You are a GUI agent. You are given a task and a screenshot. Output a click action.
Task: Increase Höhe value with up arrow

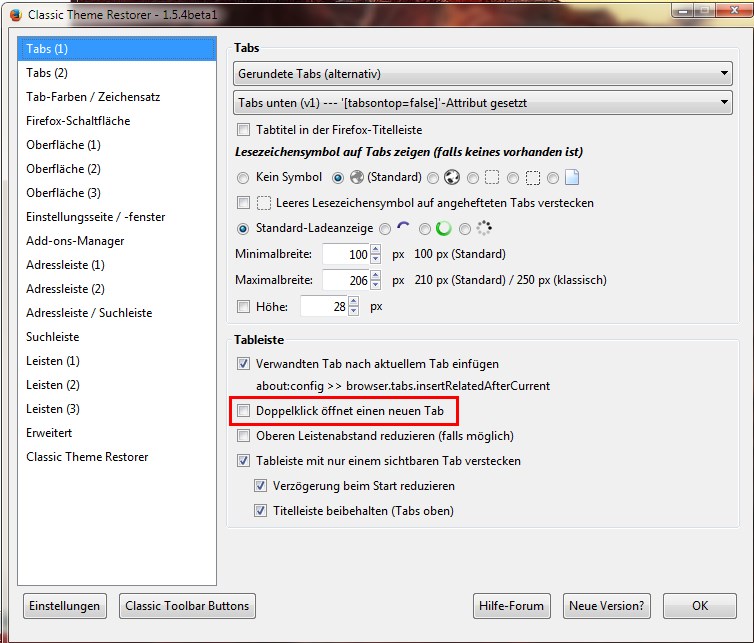(x=353, y=302)
